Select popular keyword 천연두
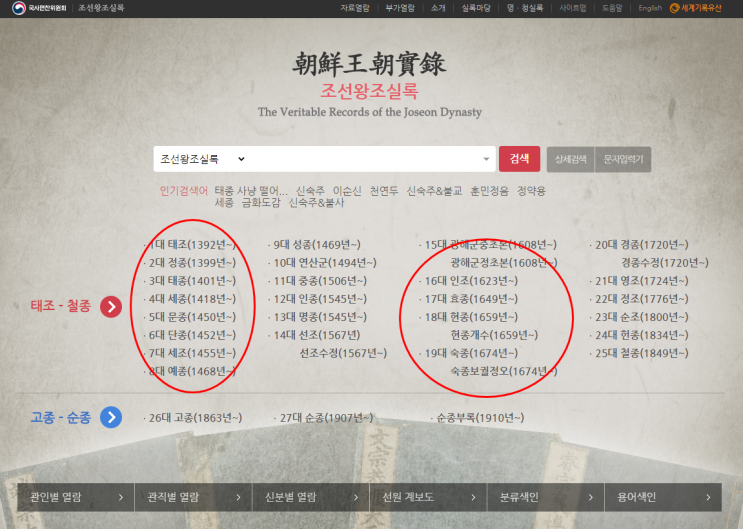The width and height of the screenshot is (743, 529). pos(384,191)
